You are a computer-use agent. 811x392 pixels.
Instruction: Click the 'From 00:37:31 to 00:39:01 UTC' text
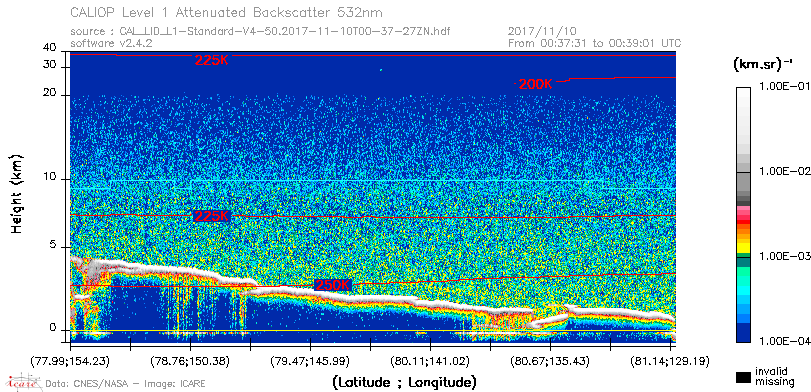(594, 43)
